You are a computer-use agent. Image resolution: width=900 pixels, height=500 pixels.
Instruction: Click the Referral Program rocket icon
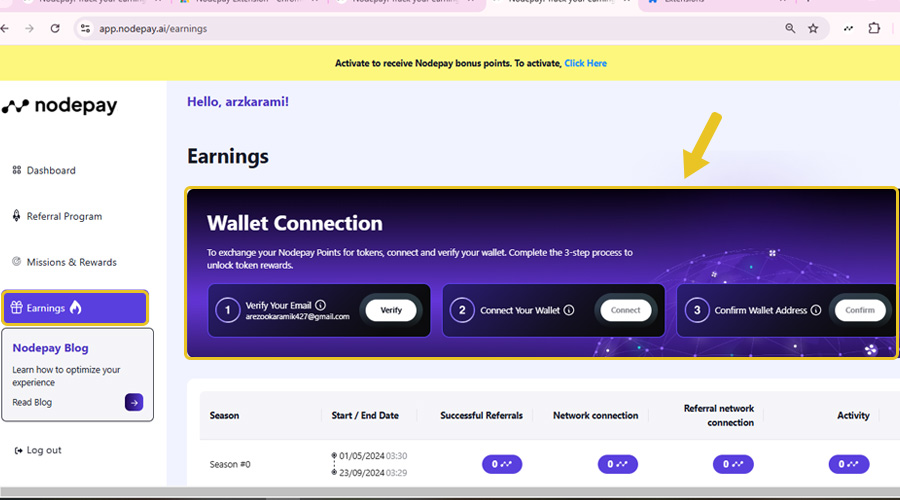[x=16, y=215]
